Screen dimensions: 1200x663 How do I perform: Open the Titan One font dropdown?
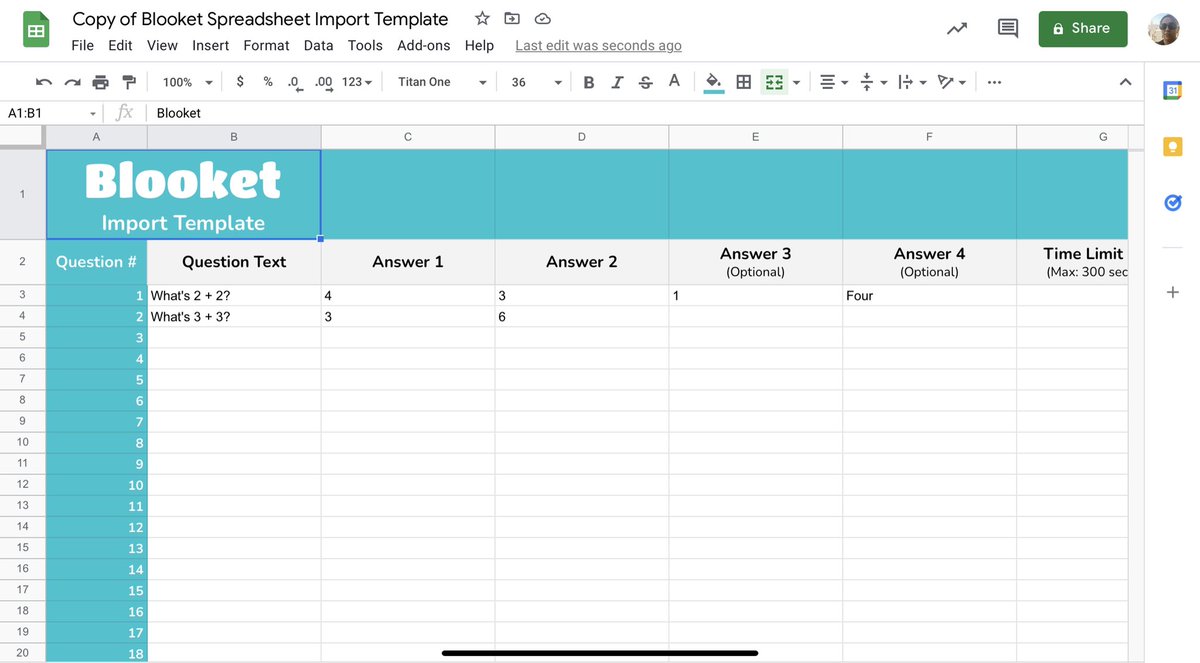pyautogui.click(x=442, y=82)
